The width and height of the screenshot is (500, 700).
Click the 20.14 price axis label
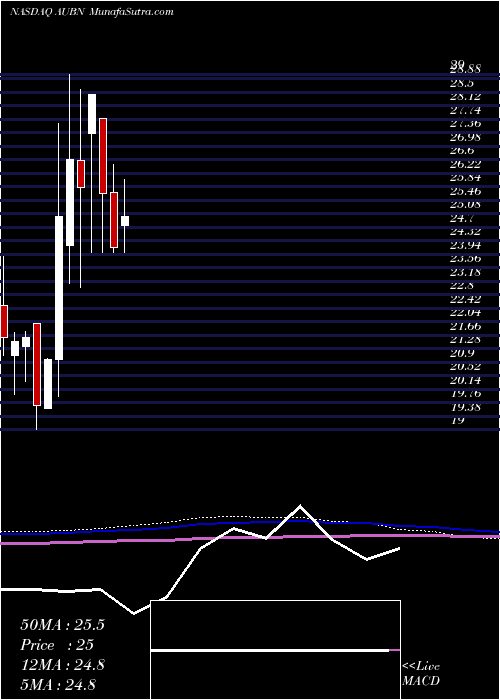click(465, 380)
